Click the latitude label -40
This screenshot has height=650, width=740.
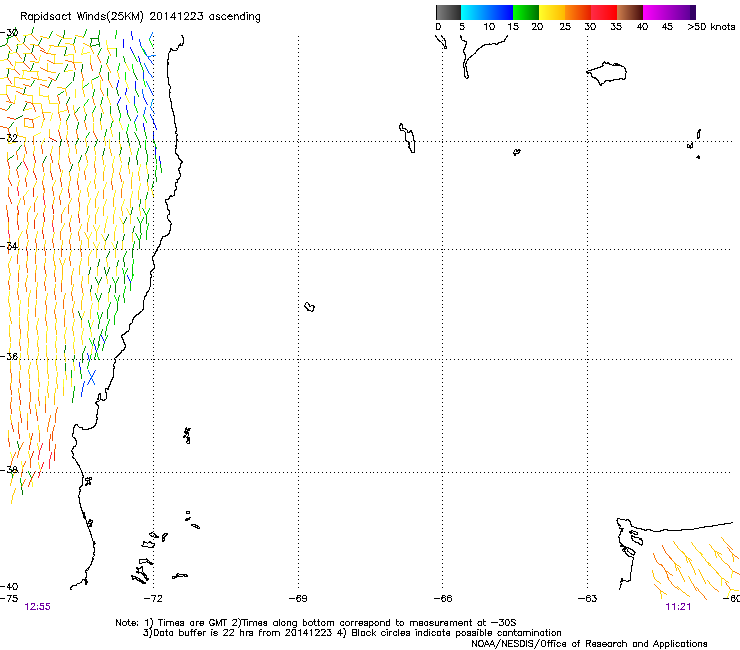click(x=9, y=586)
